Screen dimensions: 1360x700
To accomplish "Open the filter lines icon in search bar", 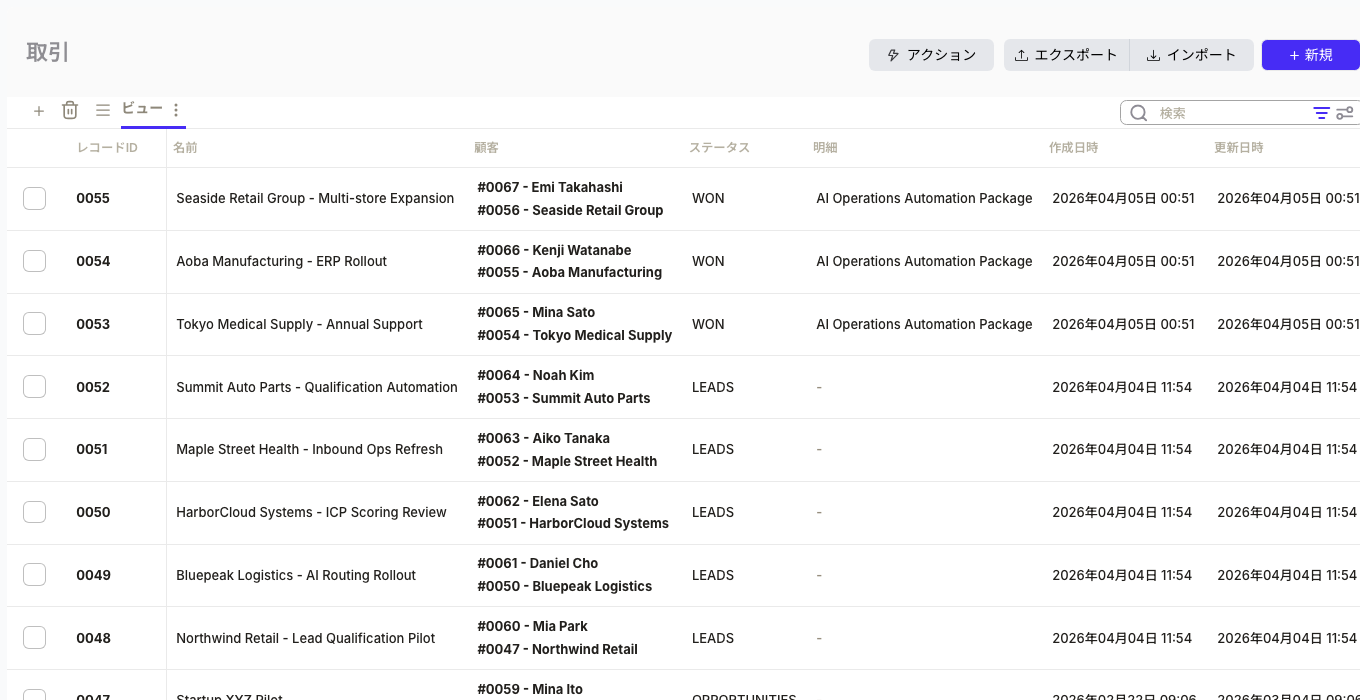I will click(1321, 113).
